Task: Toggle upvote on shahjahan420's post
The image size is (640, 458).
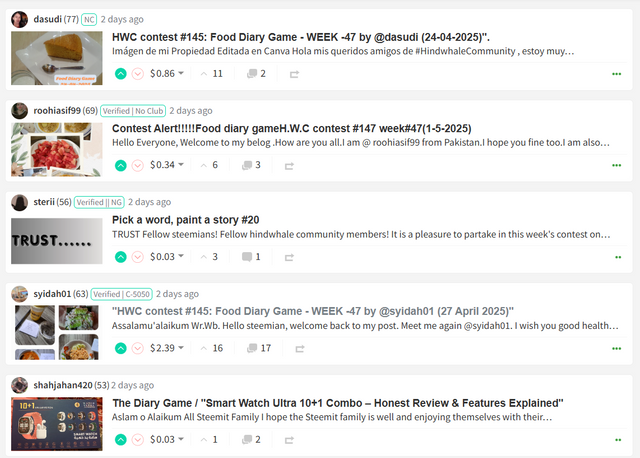Action: (120, 440)
